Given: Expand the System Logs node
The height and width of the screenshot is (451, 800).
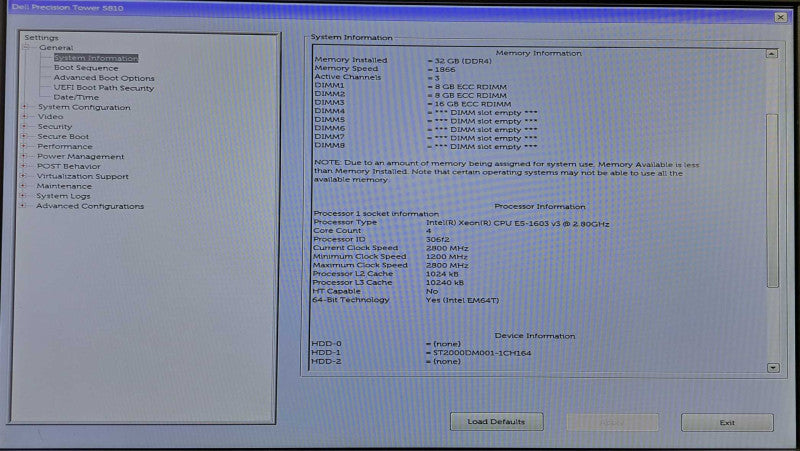Looking at the screenshot, I should 22,195.
